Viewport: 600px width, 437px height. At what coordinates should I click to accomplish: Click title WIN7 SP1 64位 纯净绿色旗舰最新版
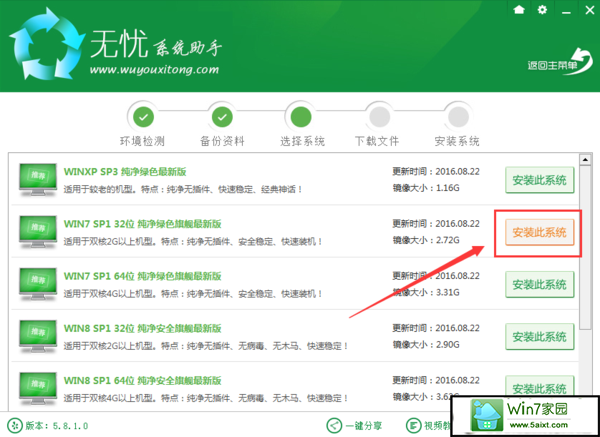142,276
